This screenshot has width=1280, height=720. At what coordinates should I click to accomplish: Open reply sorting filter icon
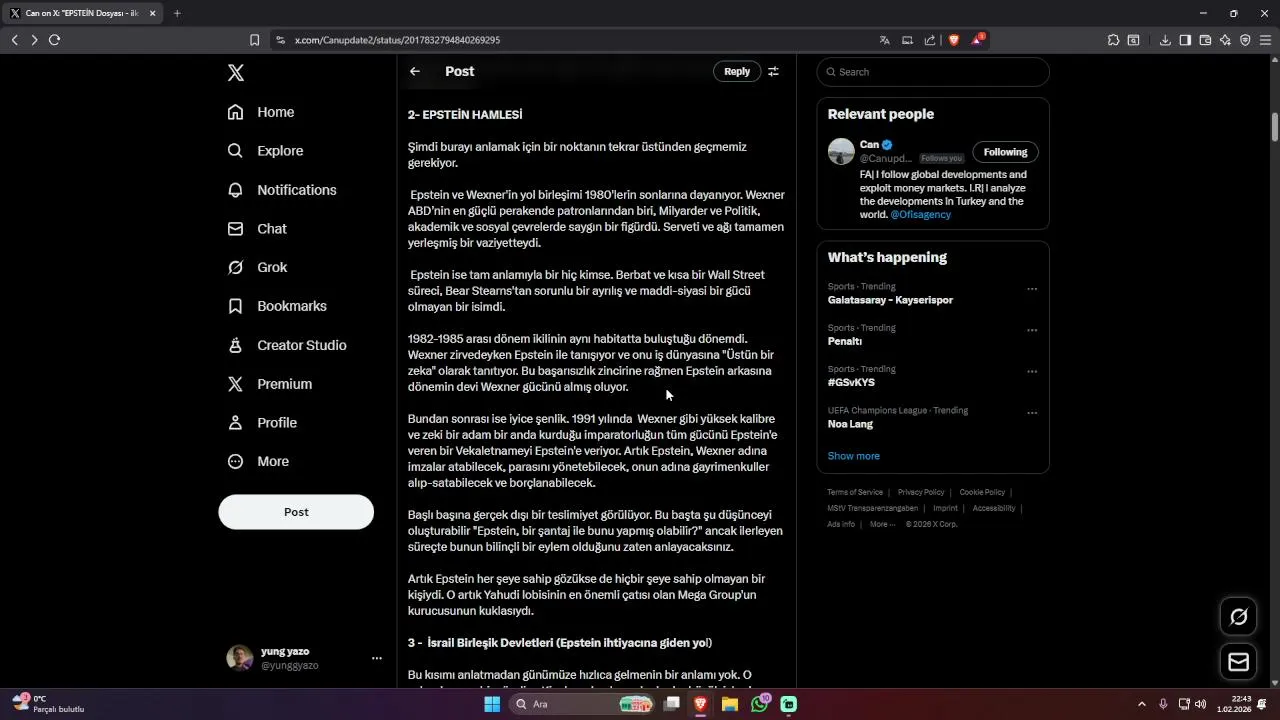(x=773, y=71)
